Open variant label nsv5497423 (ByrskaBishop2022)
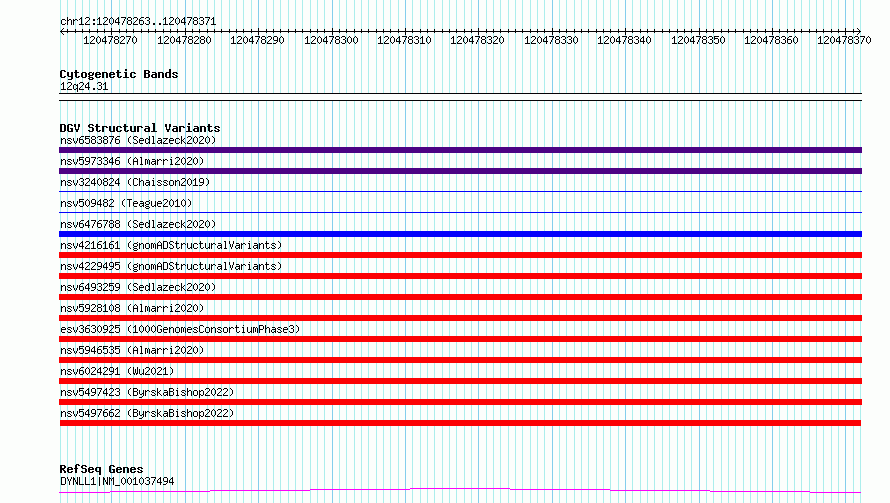Image resolution: width=890 pixels, height=503 pixels. [147, 392]
